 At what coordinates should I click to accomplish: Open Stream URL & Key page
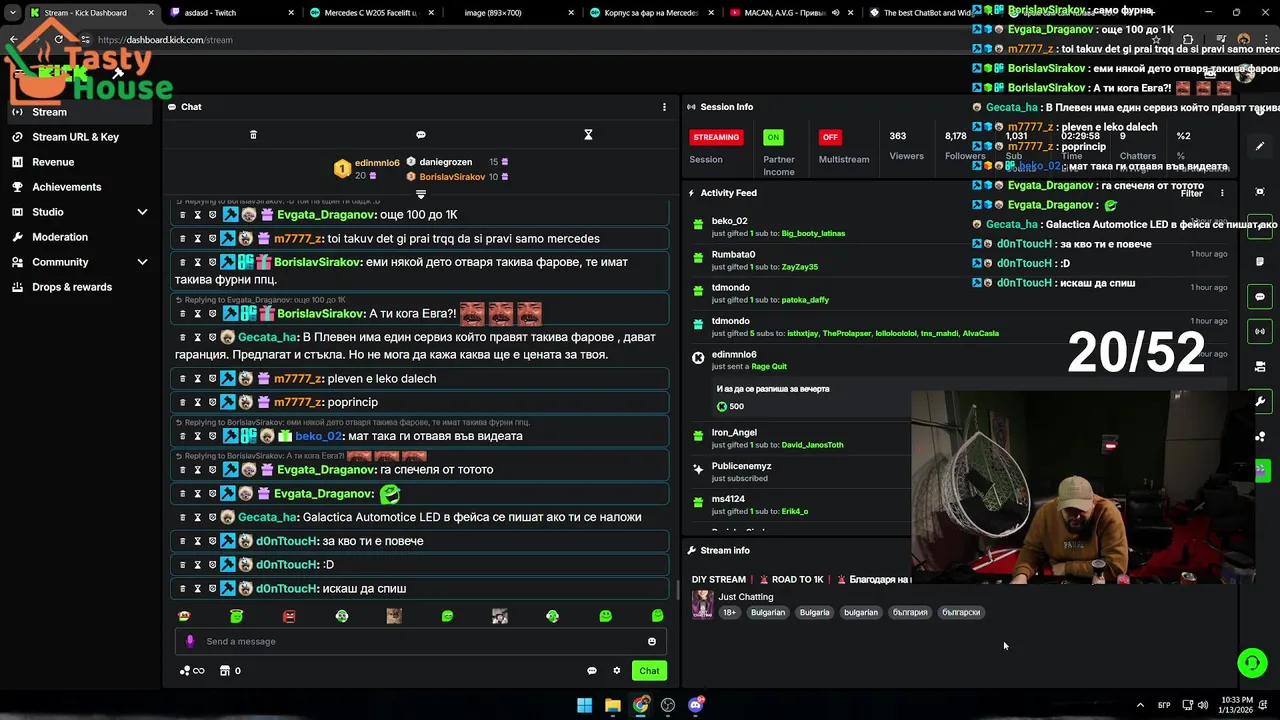click(x=75, y=137)
